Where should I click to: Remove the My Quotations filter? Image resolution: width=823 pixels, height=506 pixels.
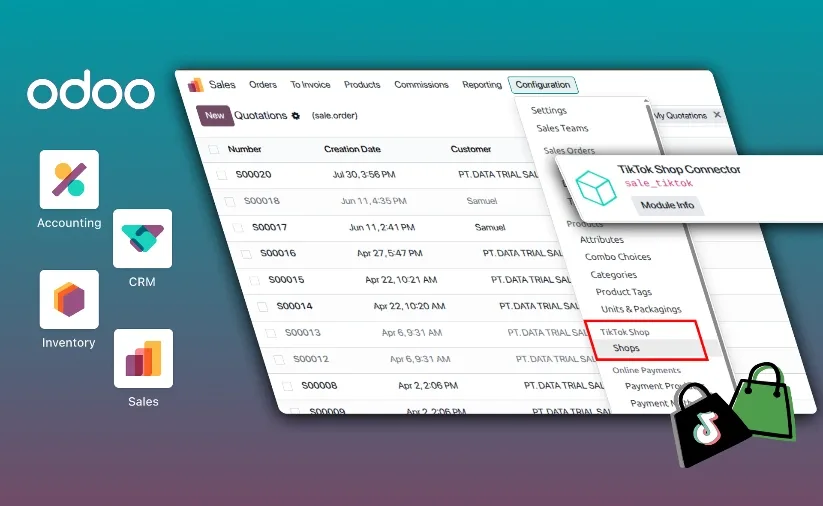(x=718, y=114)
